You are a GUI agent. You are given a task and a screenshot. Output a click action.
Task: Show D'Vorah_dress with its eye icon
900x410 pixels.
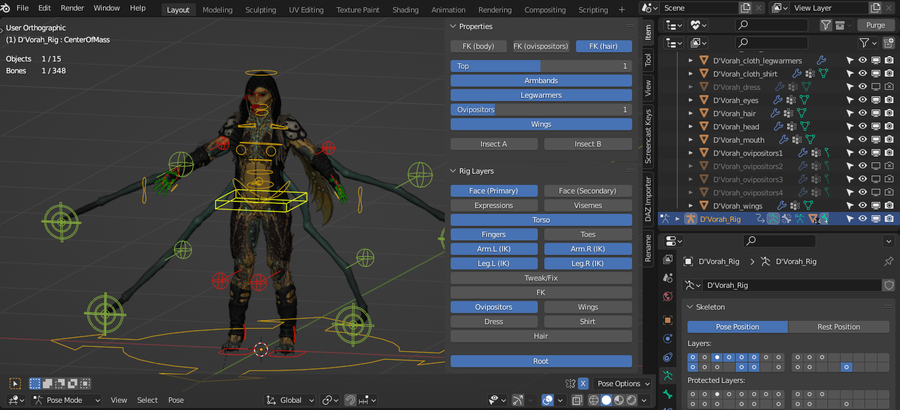[x=862, y=87]
